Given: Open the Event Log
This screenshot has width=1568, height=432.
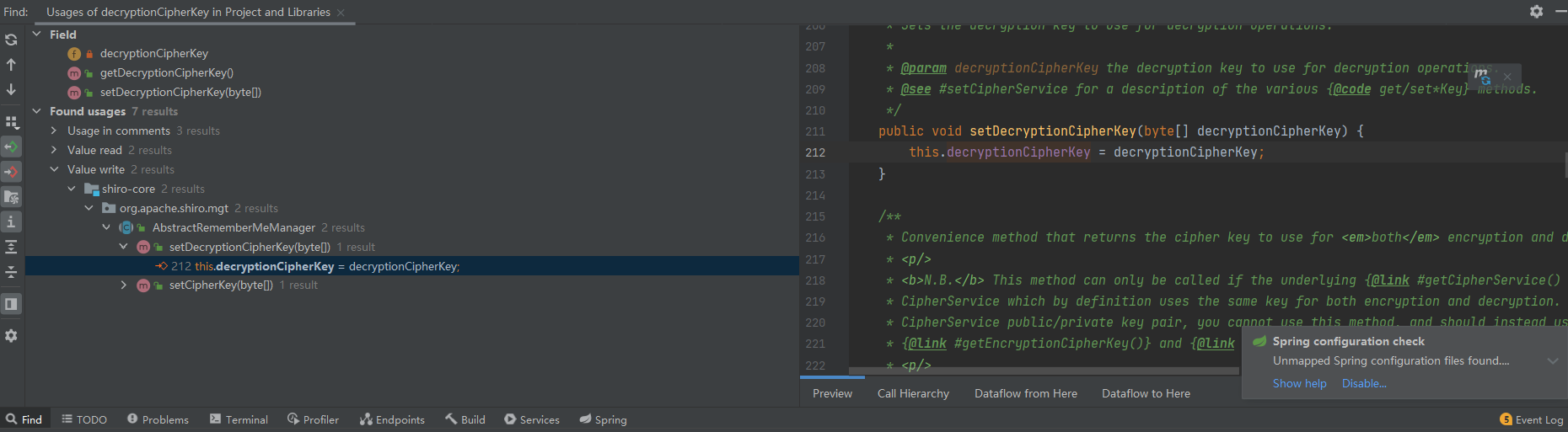Looking at the screenshot, I should pyautogui.click(x=1532, y=419).
